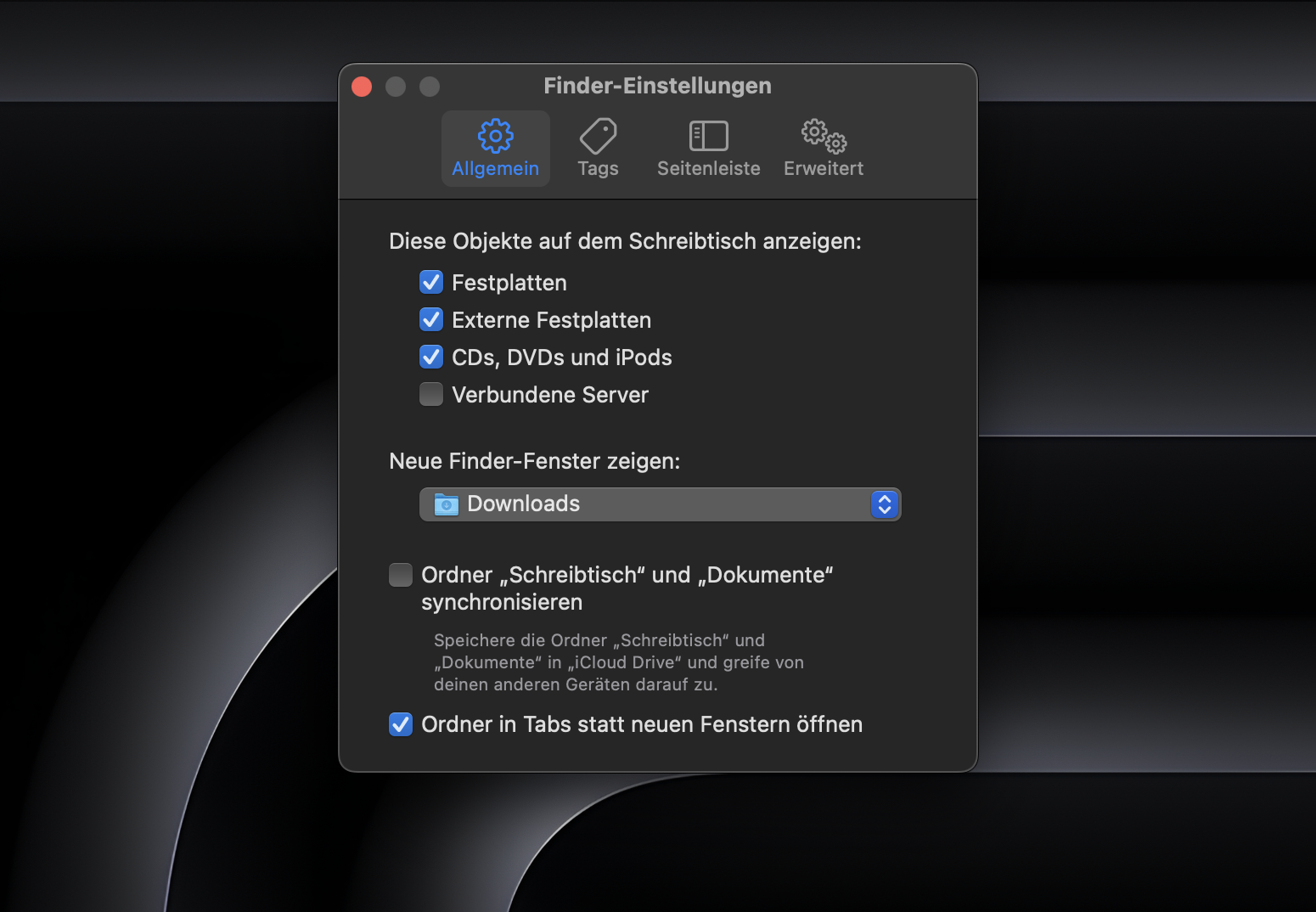1316x912 pixels.
Task: Select the Allgemein preferences pane
Action: [x=495, y=149]
